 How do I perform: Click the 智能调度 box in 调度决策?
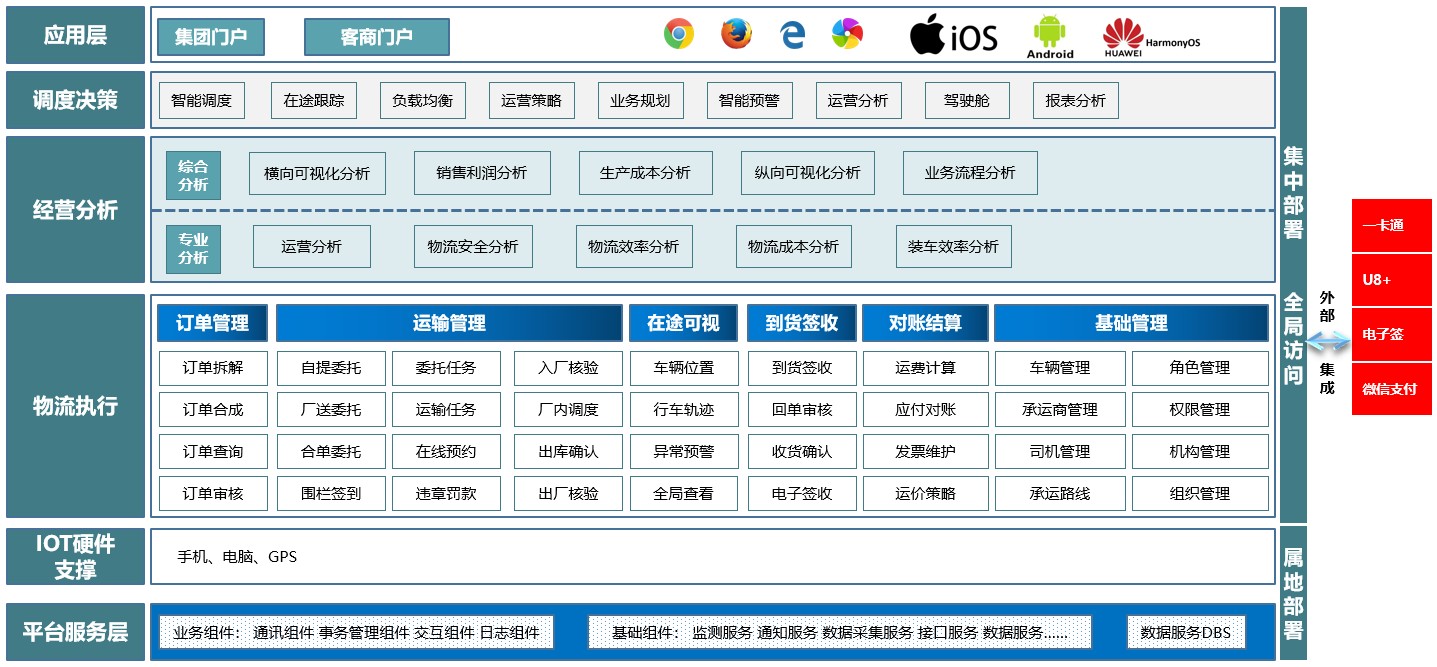[201, 100]
